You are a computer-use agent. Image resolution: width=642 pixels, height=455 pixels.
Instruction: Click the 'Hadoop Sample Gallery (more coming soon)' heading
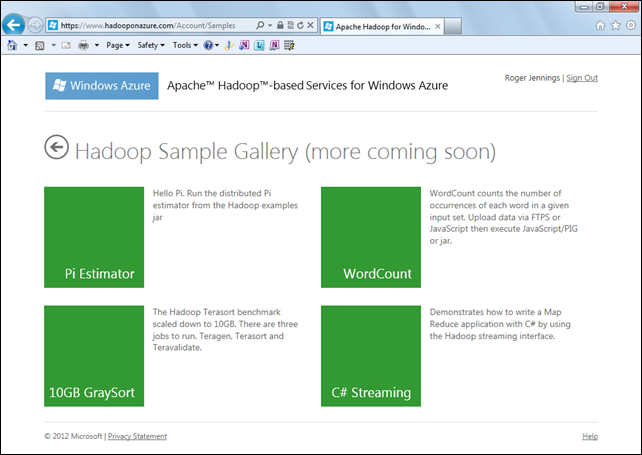click(285, 152)
